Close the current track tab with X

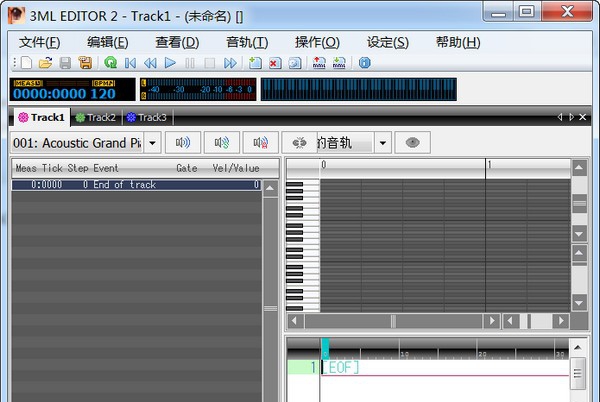pos(582,117)
